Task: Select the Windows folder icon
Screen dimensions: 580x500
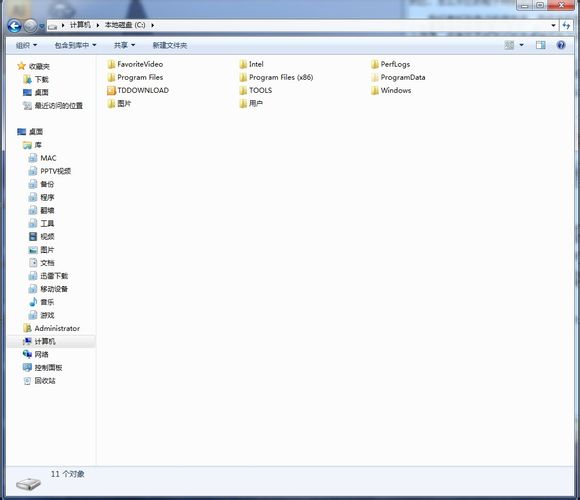Action: tap(375, 90)
